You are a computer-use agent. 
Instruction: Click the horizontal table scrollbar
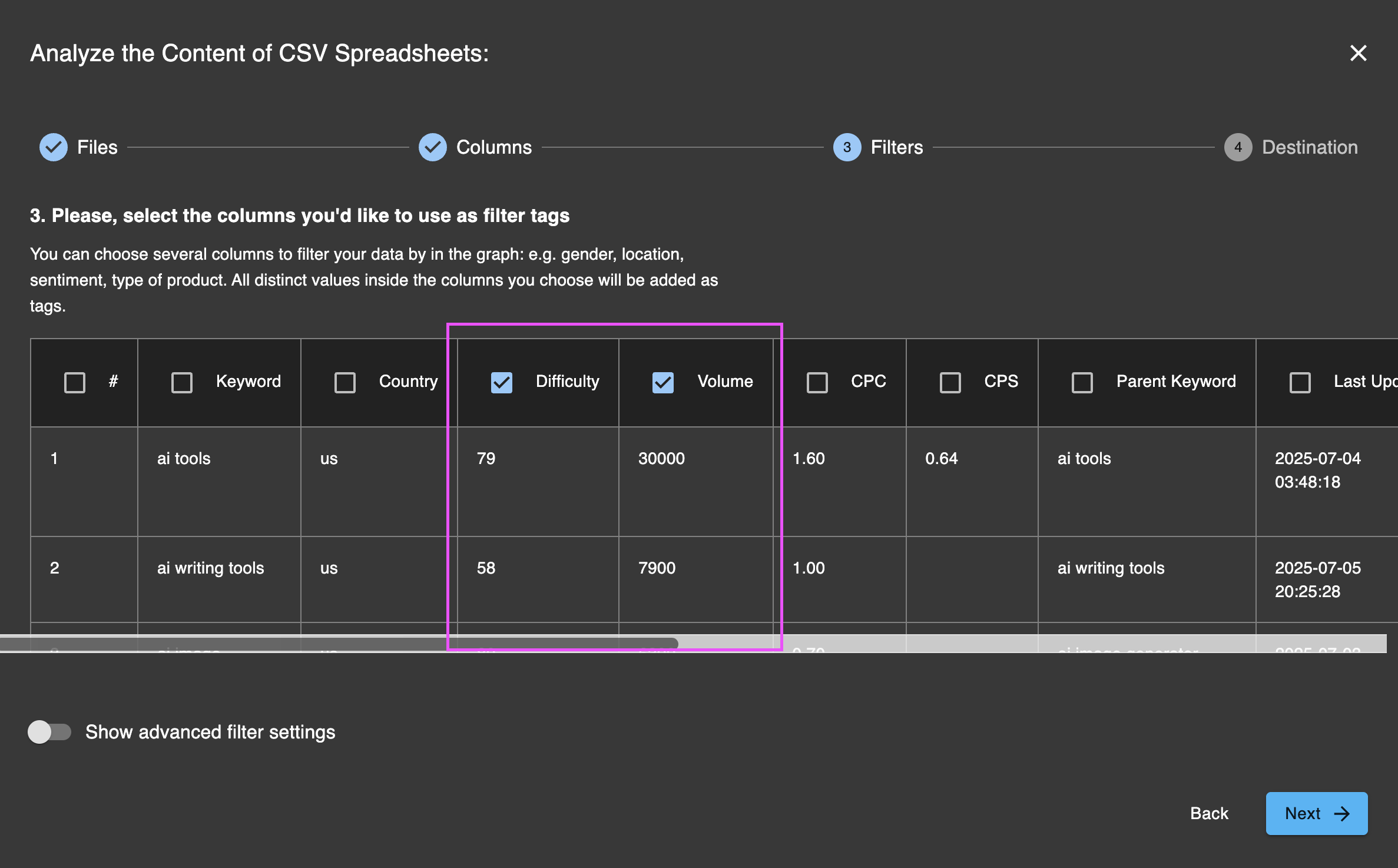pyautogui.click(x=339, y=643)
